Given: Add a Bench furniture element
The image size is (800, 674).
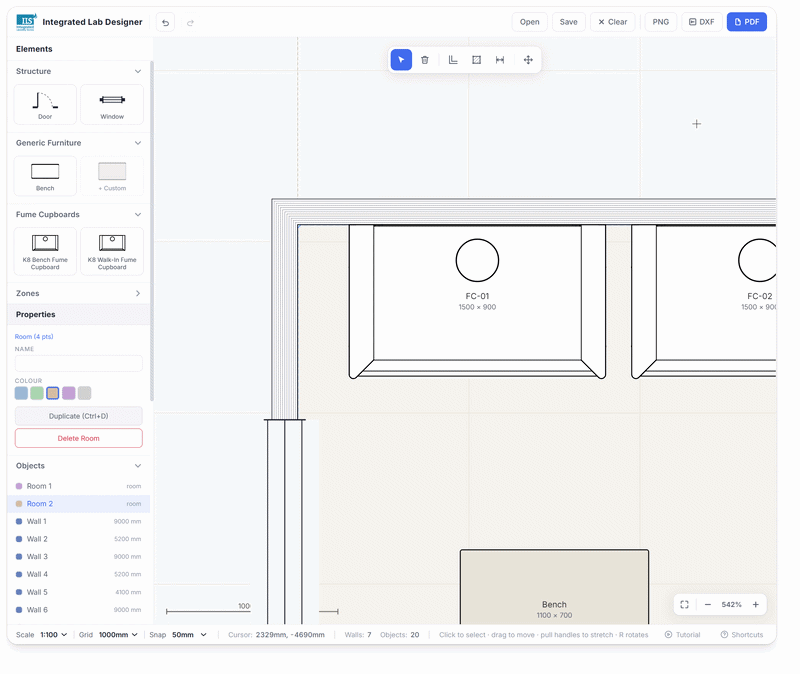Looking at the screenshot, I should pyautogui.click(x=45, y=176).
